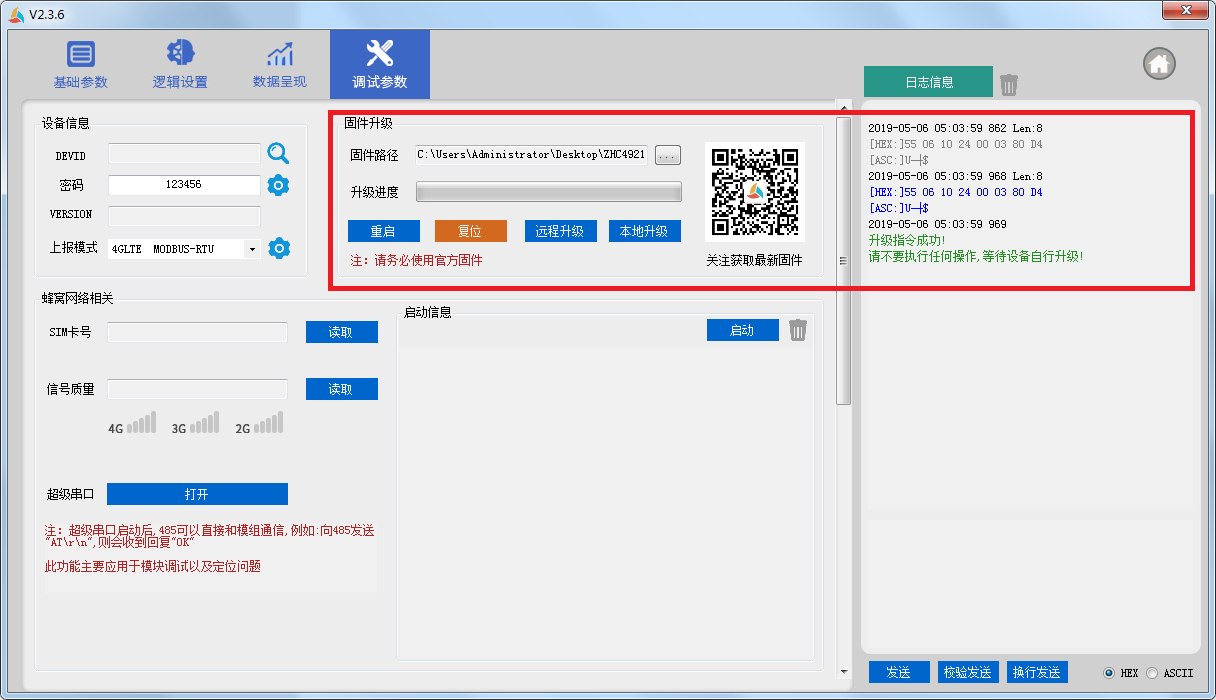Switch to the 逻辑设置 tab

[180, 65]
